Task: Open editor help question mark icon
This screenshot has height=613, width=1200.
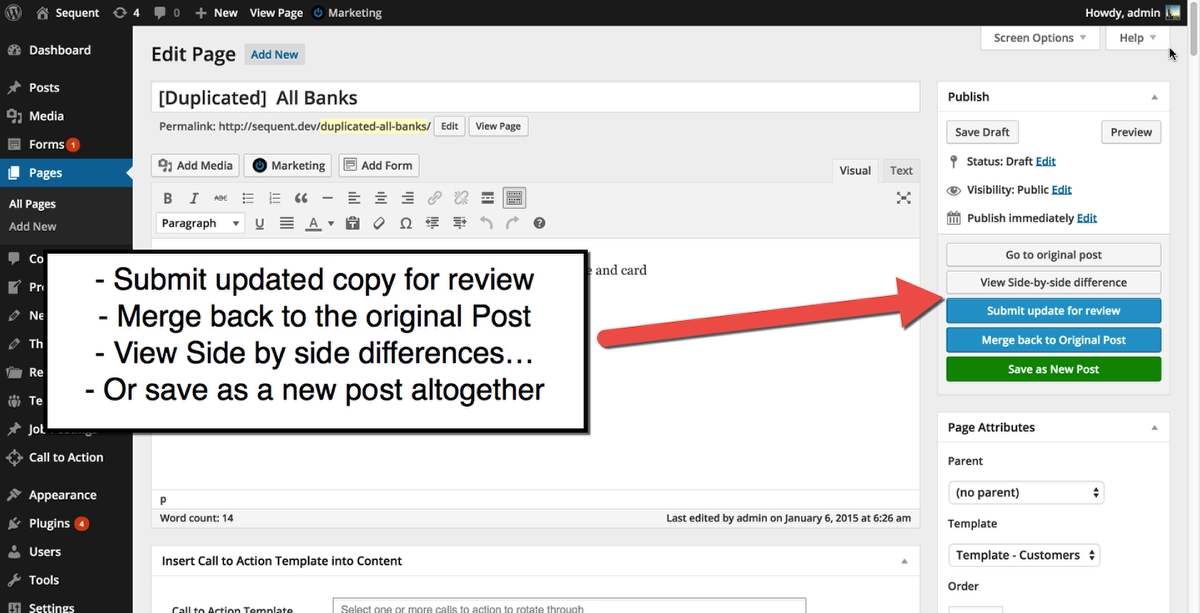Action: (540, 223)
